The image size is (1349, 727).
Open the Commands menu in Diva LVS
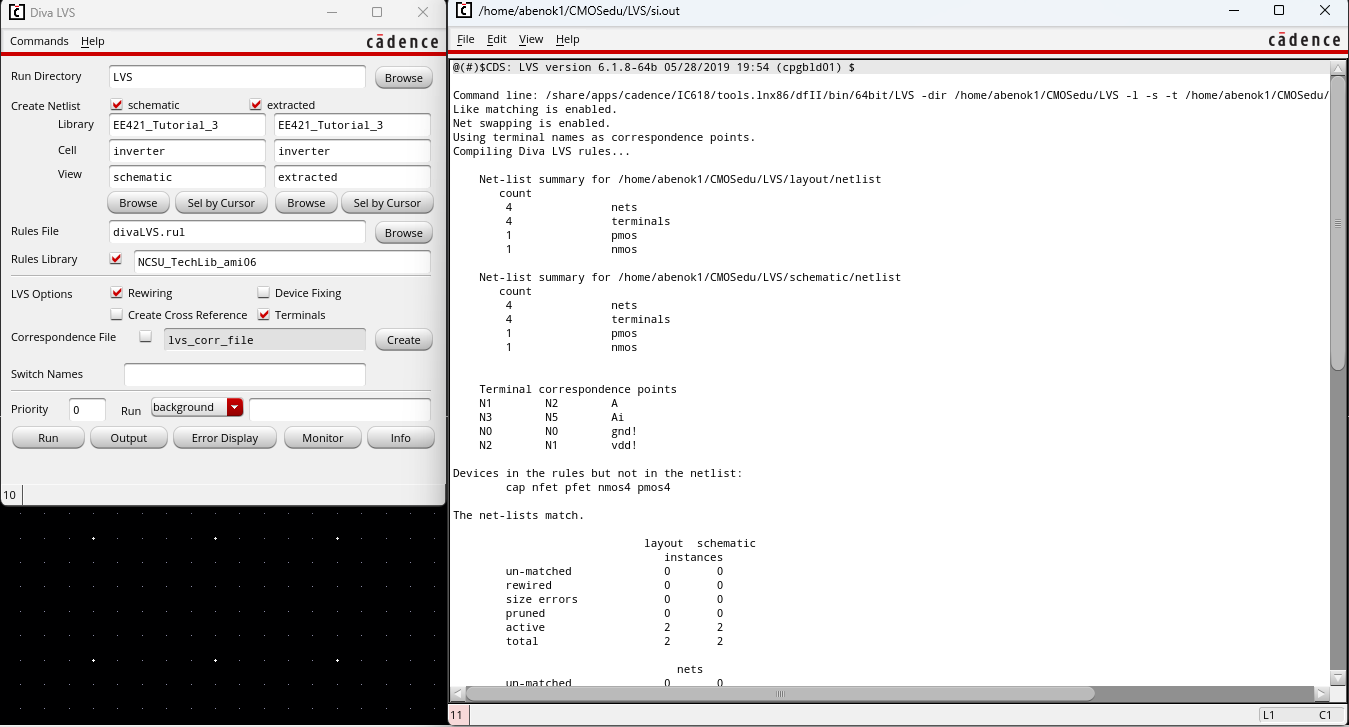coord(39,41)
